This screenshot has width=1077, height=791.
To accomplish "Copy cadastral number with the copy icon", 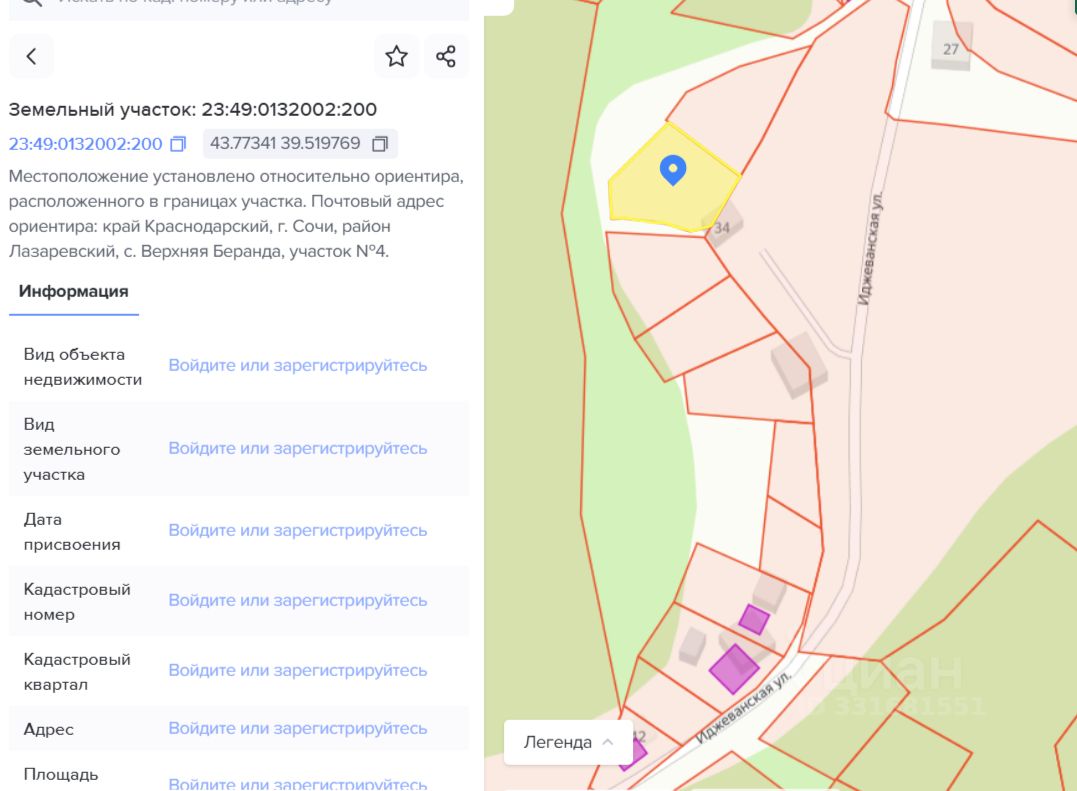I will pos(179,144).
